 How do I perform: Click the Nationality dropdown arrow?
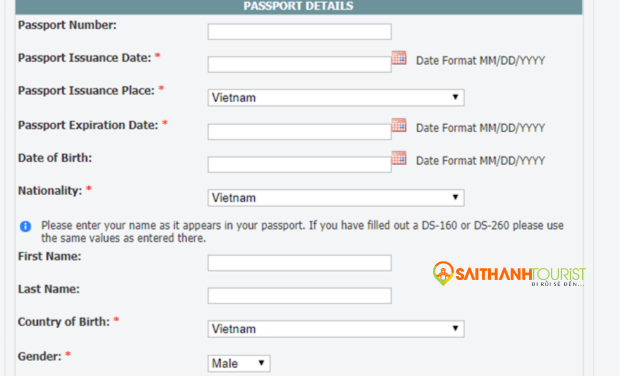(x=455, y=197)
